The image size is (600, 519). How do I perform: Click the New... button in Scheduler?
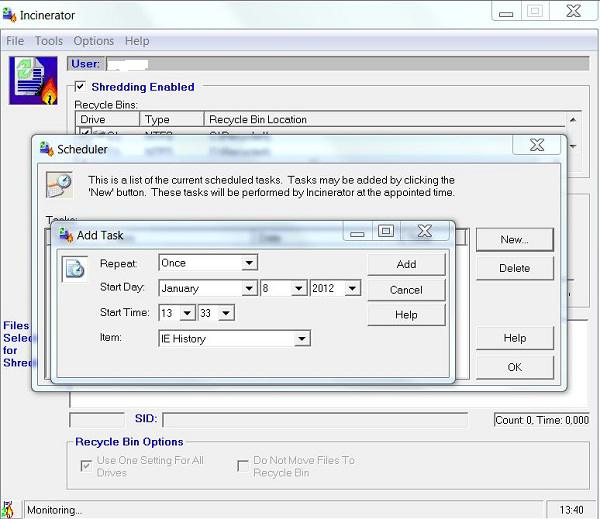514,240
